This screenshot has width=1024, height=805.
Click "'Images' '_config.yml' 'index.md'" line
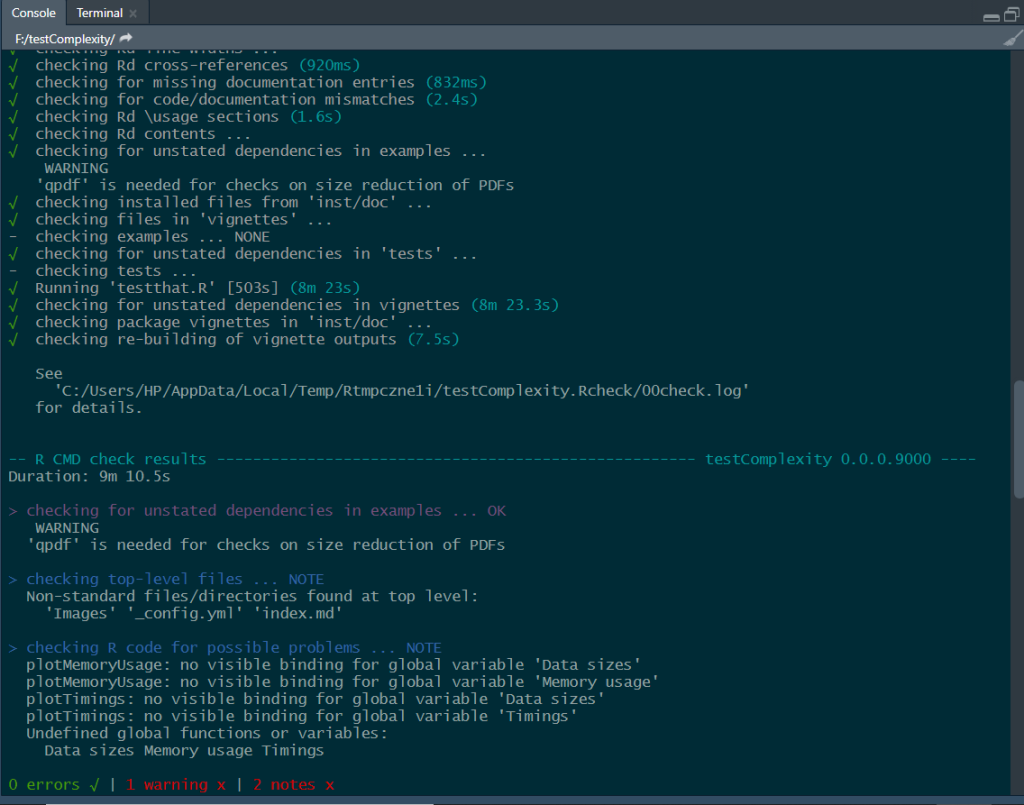click(194, 614)
